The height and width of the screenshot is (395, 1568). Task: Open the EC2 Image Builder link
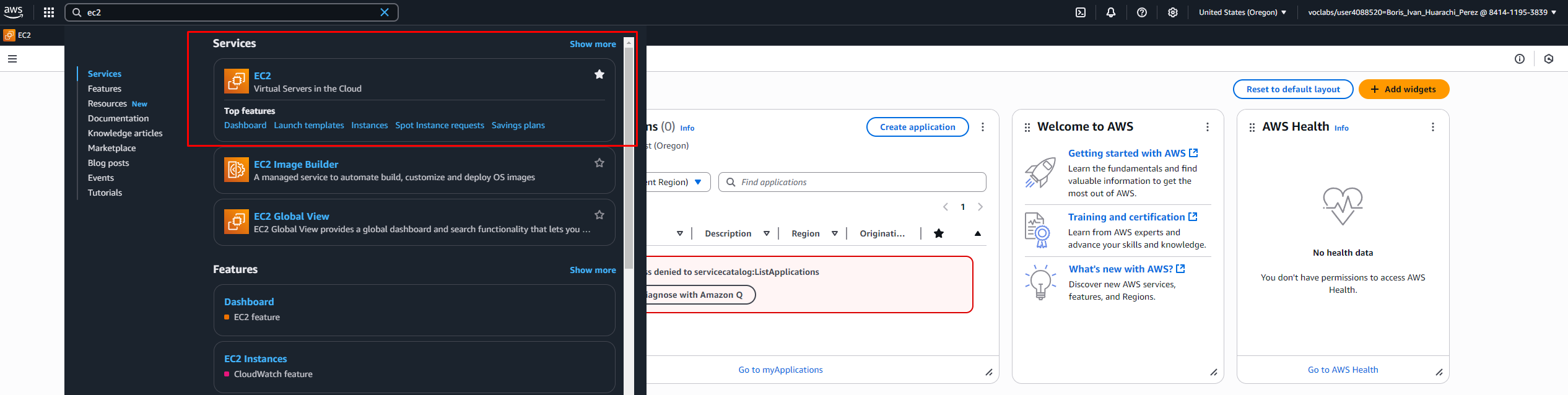click(296, 164)
